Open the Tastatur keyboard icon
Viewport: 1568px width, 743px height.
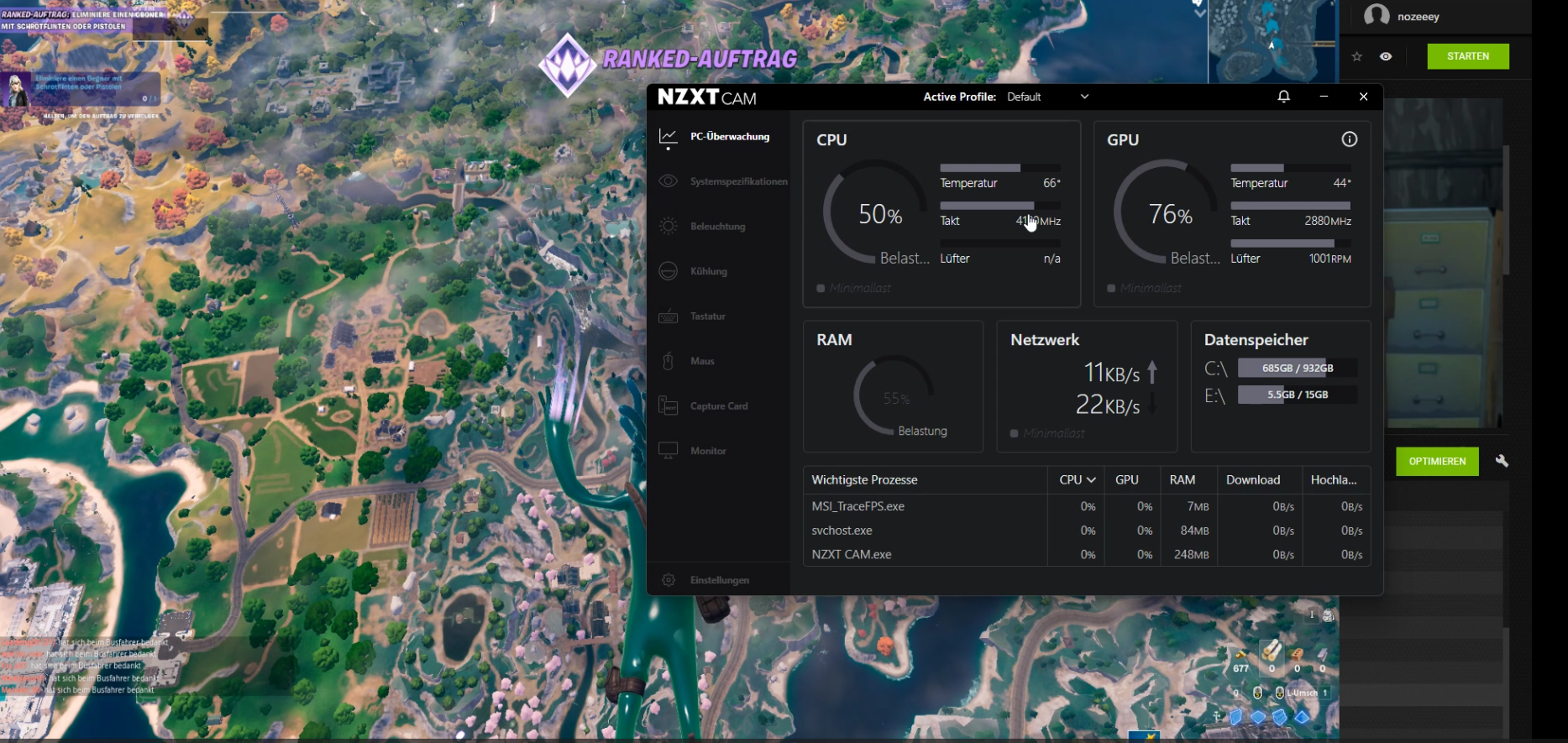(x=669, y=317)
